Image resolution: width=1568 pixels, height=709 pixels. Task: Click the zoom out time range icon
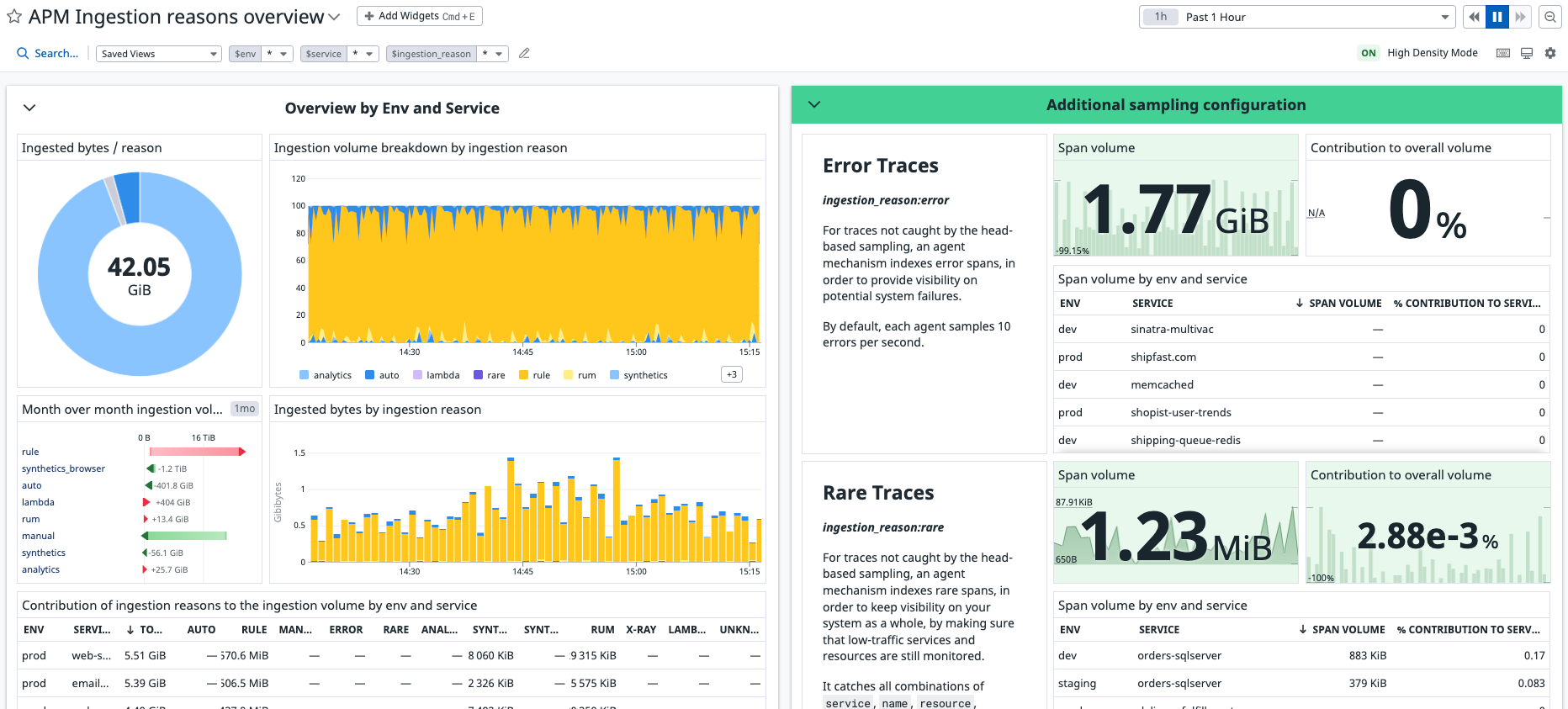(x=1549, y=17)
